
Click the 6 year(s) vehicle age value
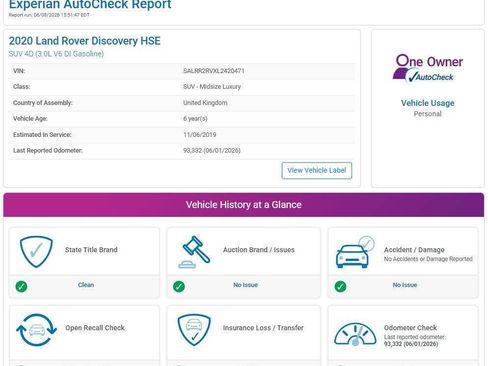point(195,119)
